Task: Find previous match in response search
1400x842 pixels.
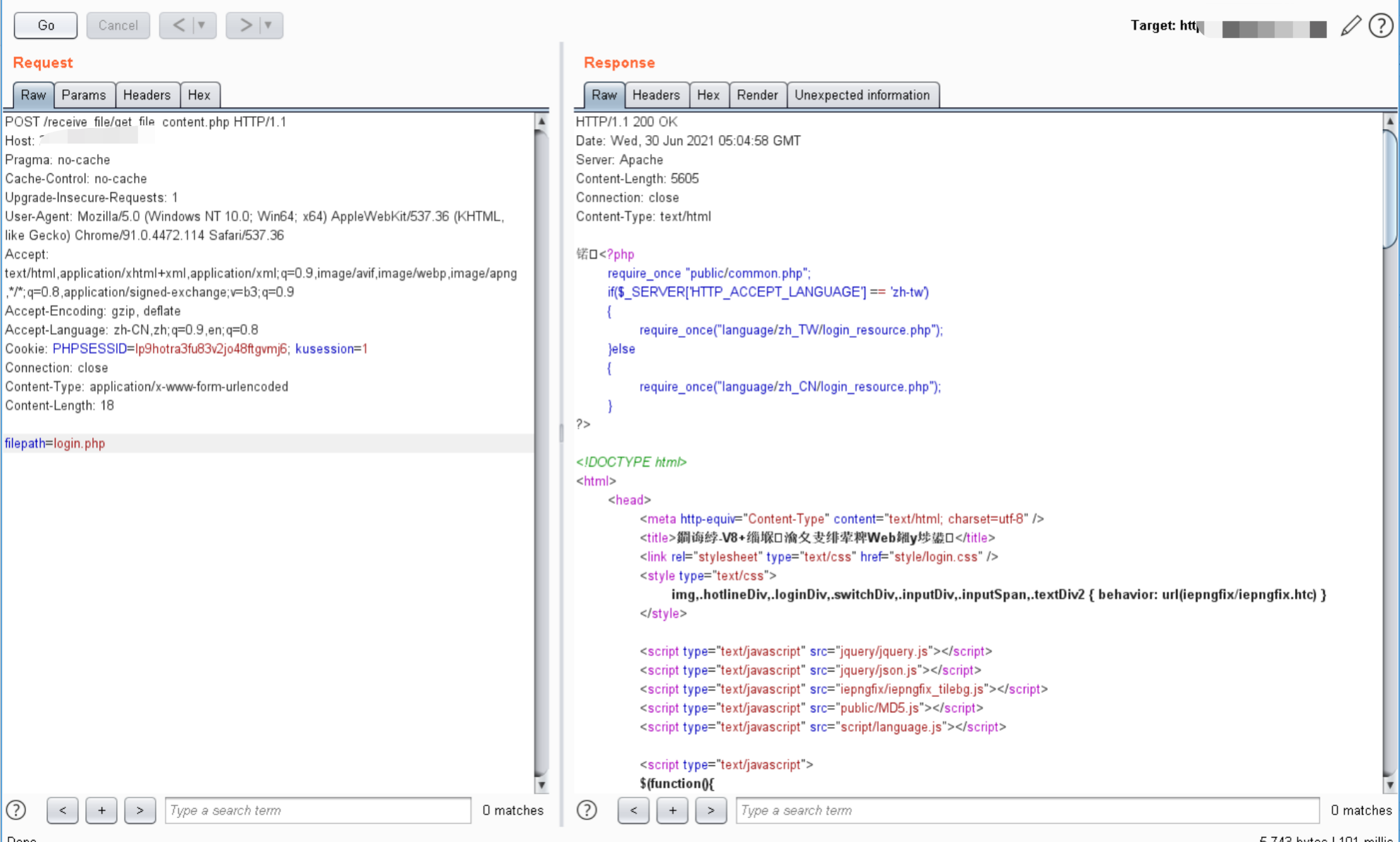Action: tap(634, 810)
